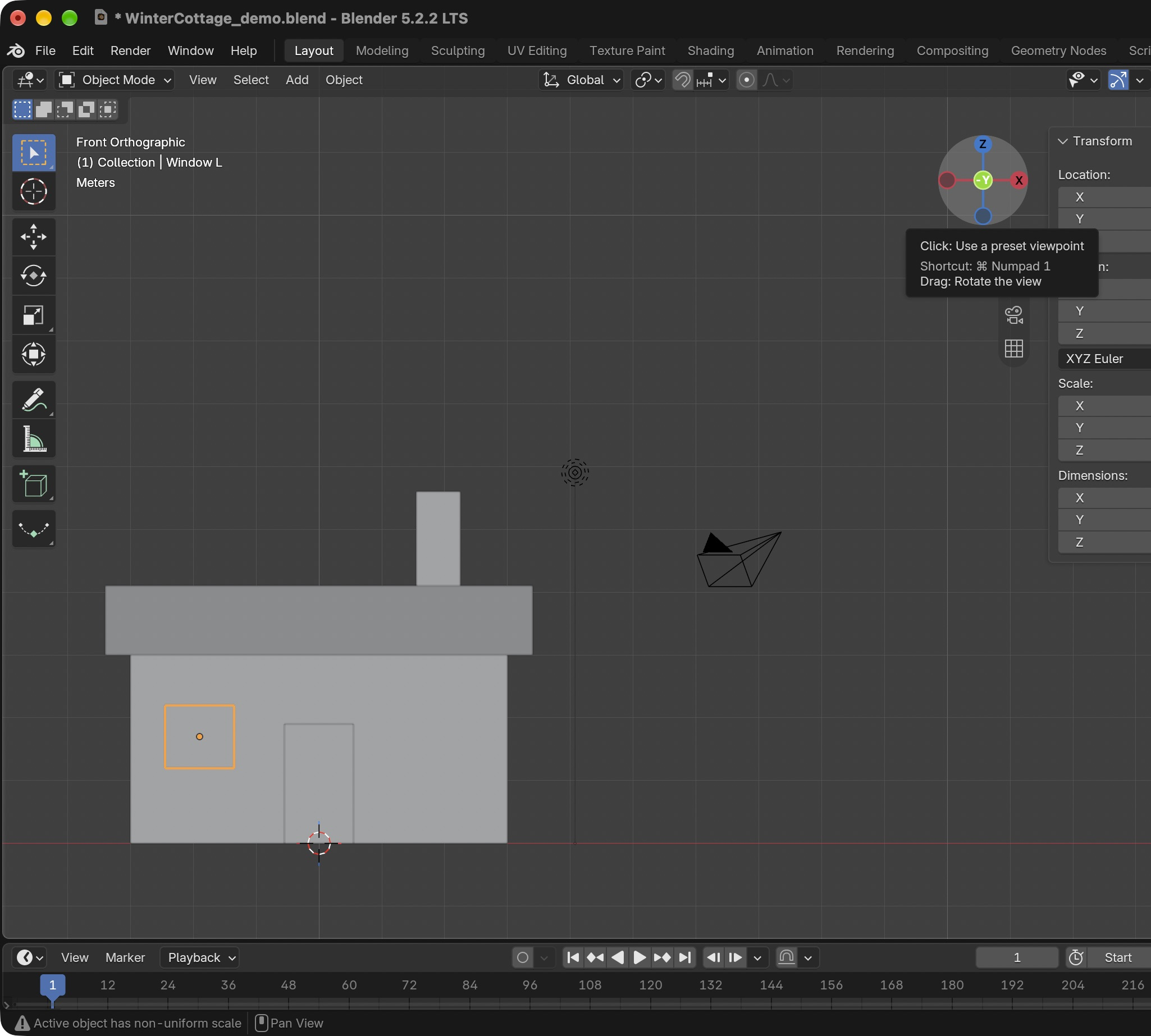Open the File menu
This screenshot has height=1036, width=1151.
pos(45,51)
